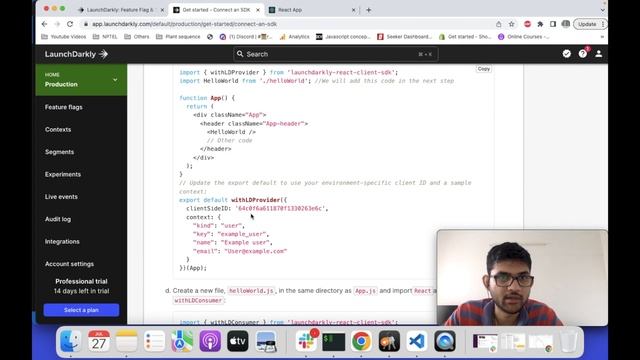Show more bookmarks with the overflow chevron
The height and width of the screenshot is (360, 640).
point(602,37)
